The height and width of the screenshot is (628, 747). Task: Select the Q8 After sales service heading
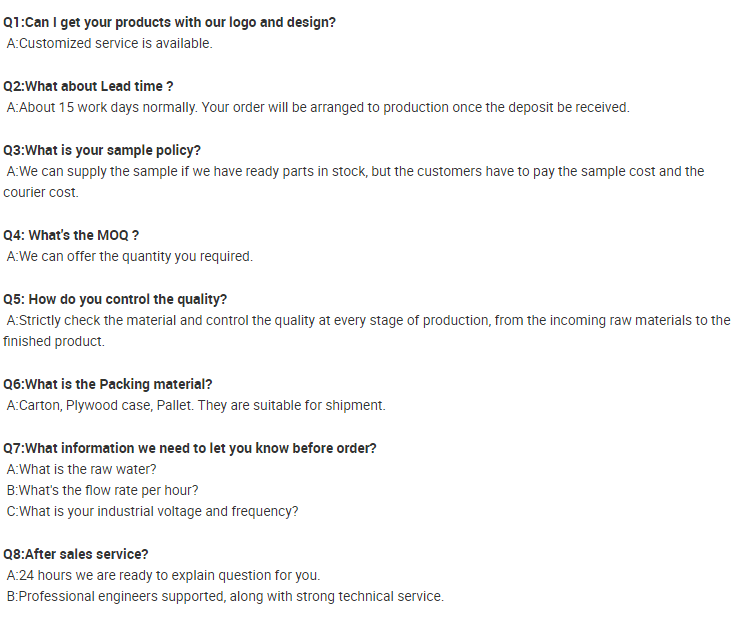(76, 554)
